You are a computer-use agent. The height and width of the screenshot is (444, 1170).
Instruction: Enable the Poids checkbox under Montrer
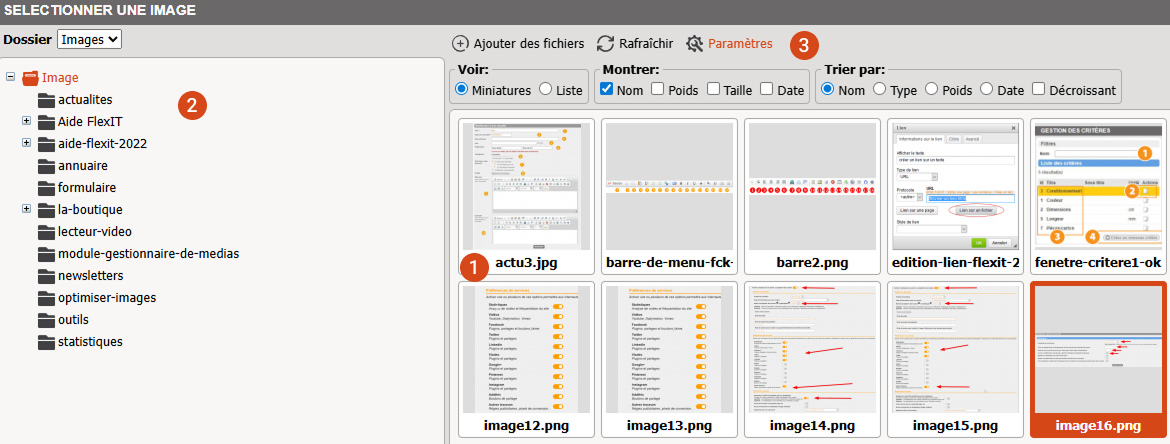(658, 90)
